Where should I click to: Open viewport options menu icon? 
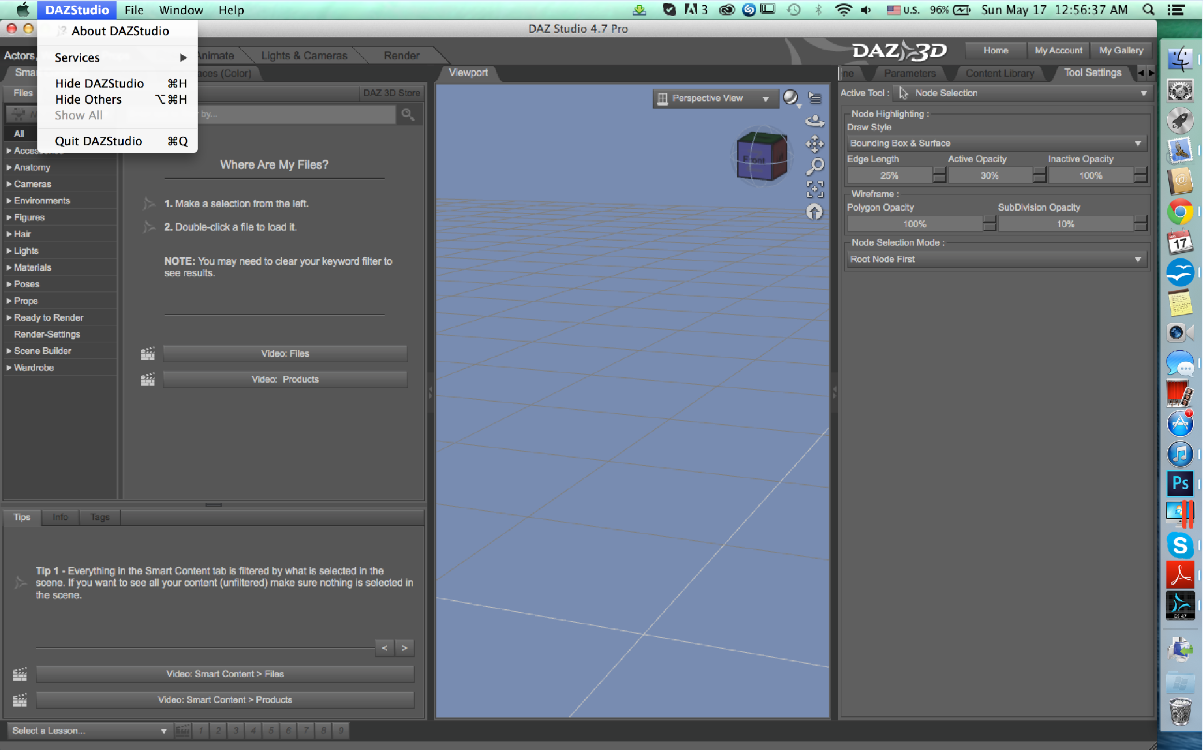(815, 98)
